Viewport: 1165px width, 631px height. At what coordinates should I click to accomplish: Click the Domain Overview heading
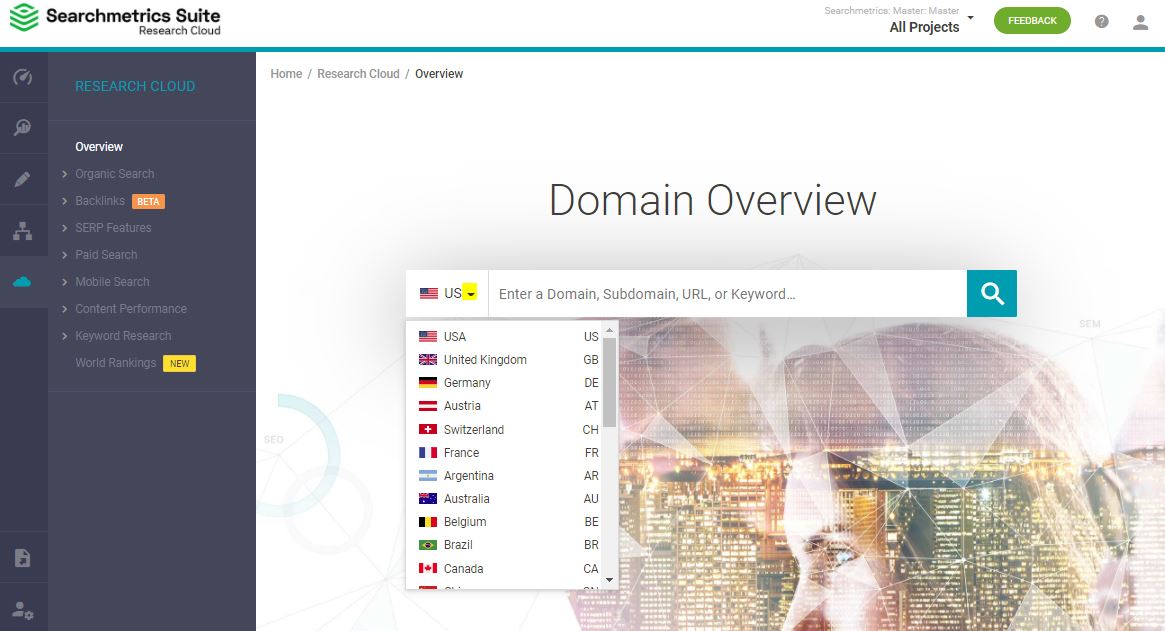pos(713,200)
